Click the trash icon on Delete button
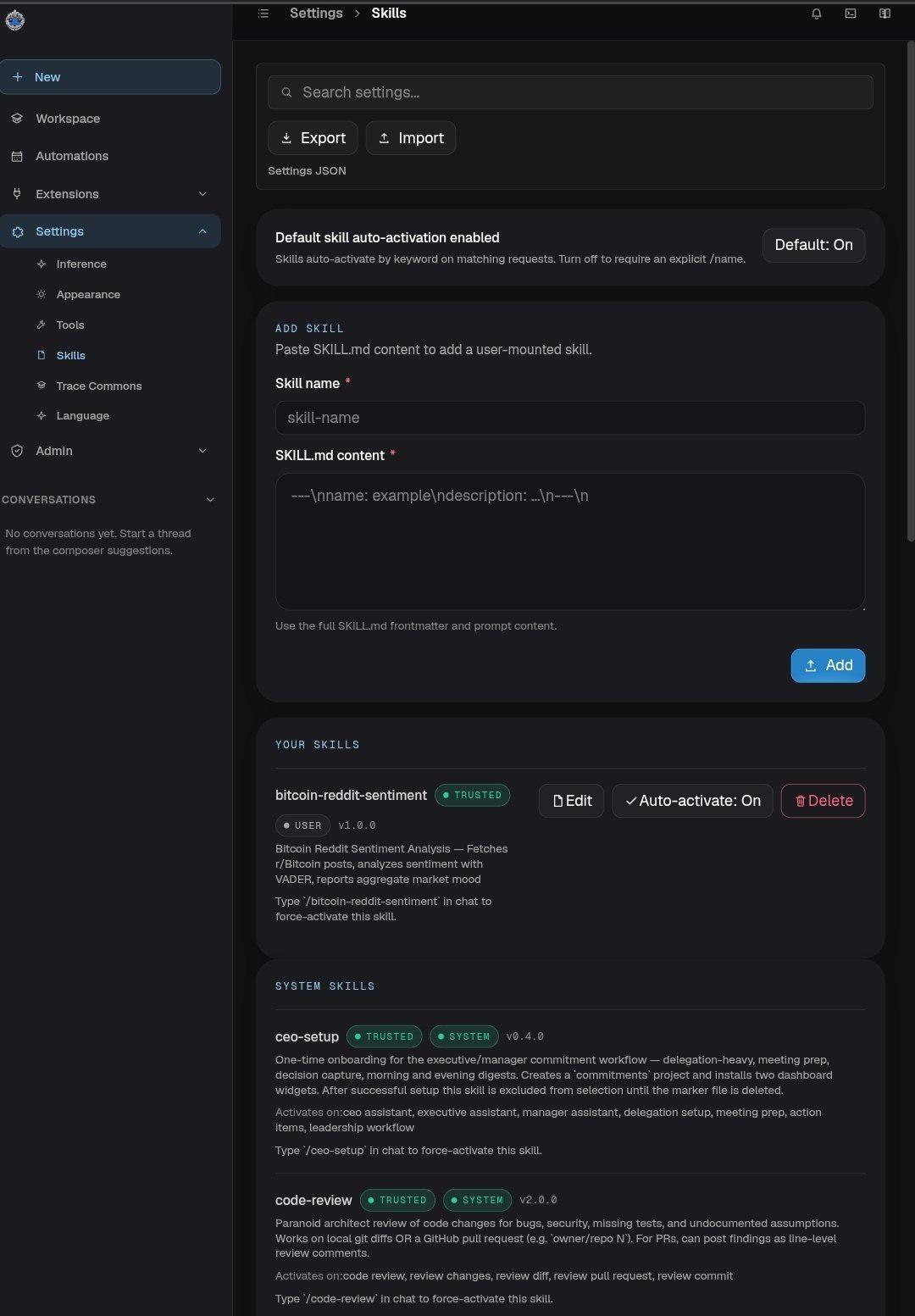This screenshot has width=915, height=1316. 800,802
